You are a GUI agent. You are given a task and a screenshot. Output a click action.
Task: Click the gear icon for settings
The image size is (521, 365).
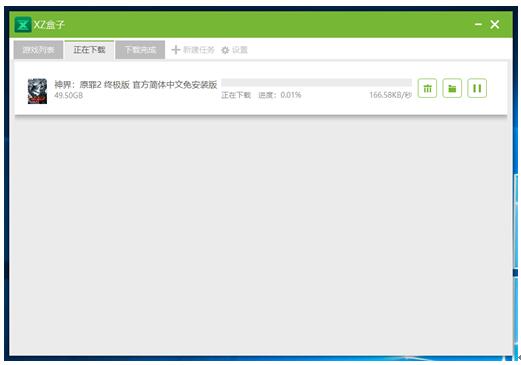coord(225,50)
